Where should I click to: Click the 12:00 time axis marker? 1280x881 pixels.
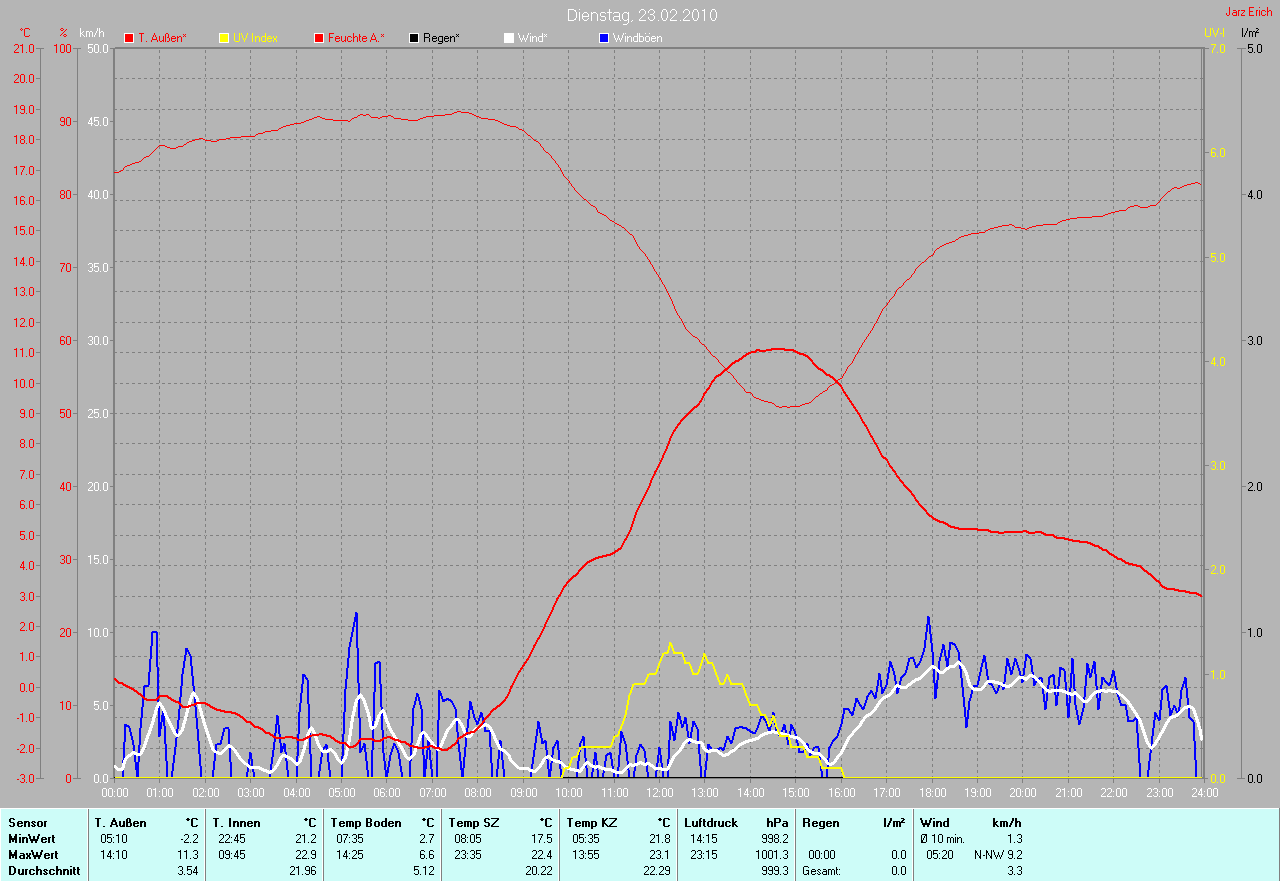tap(659, 793)
